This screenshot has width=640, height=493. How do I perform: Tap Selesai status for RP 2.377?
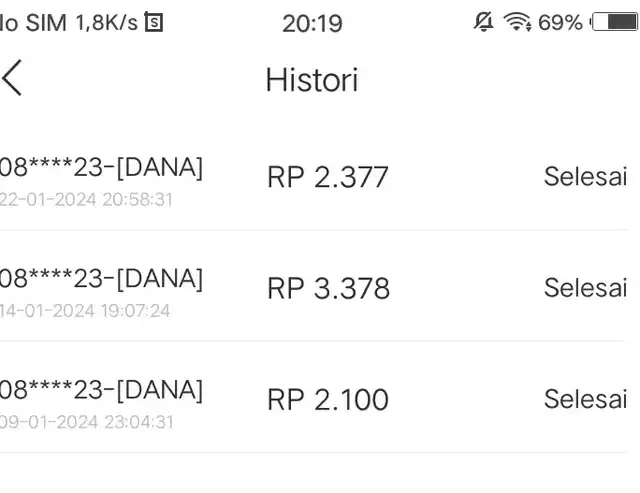585,176
